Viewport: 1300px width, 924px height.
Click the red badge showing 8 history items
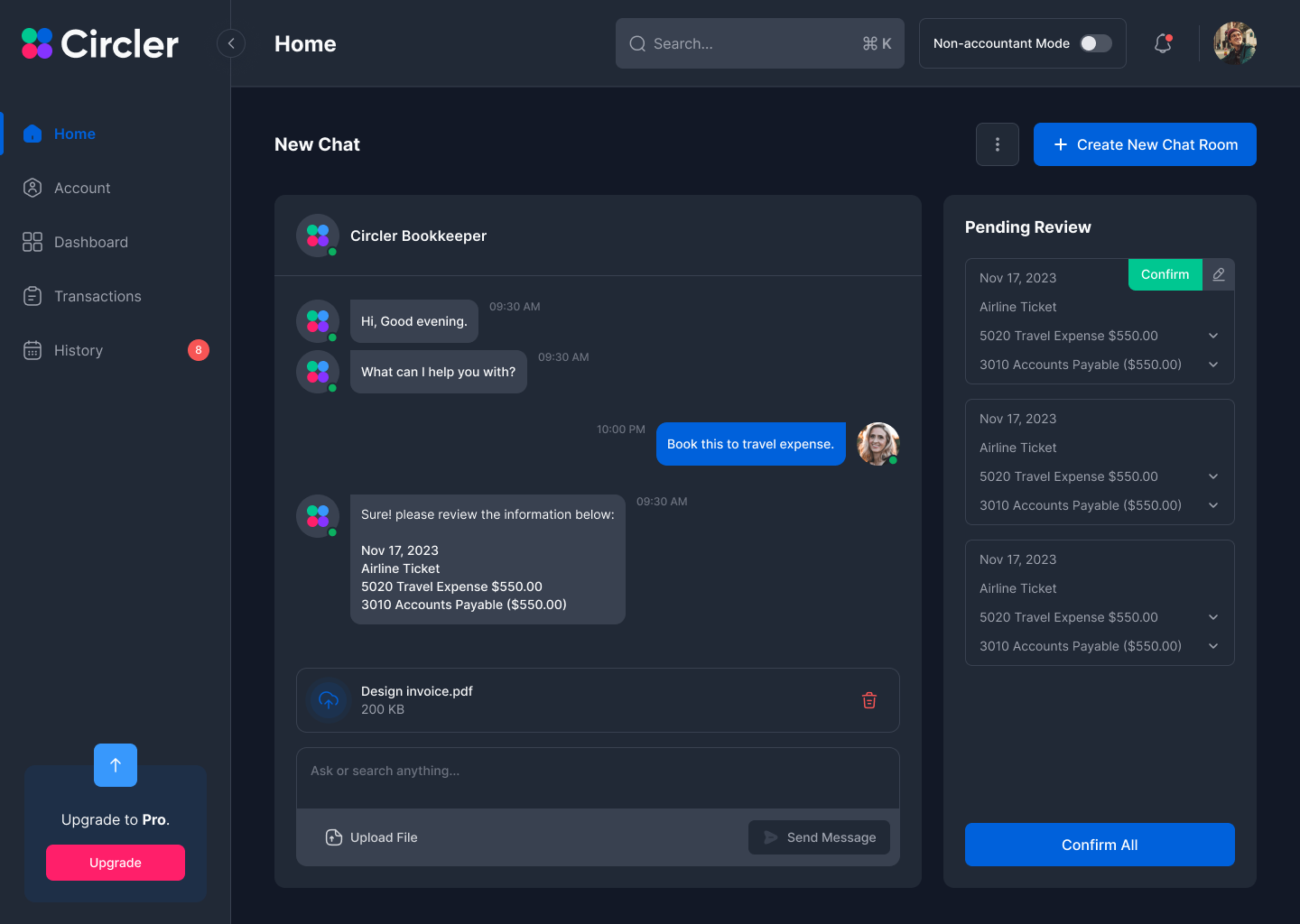[199, 350]
